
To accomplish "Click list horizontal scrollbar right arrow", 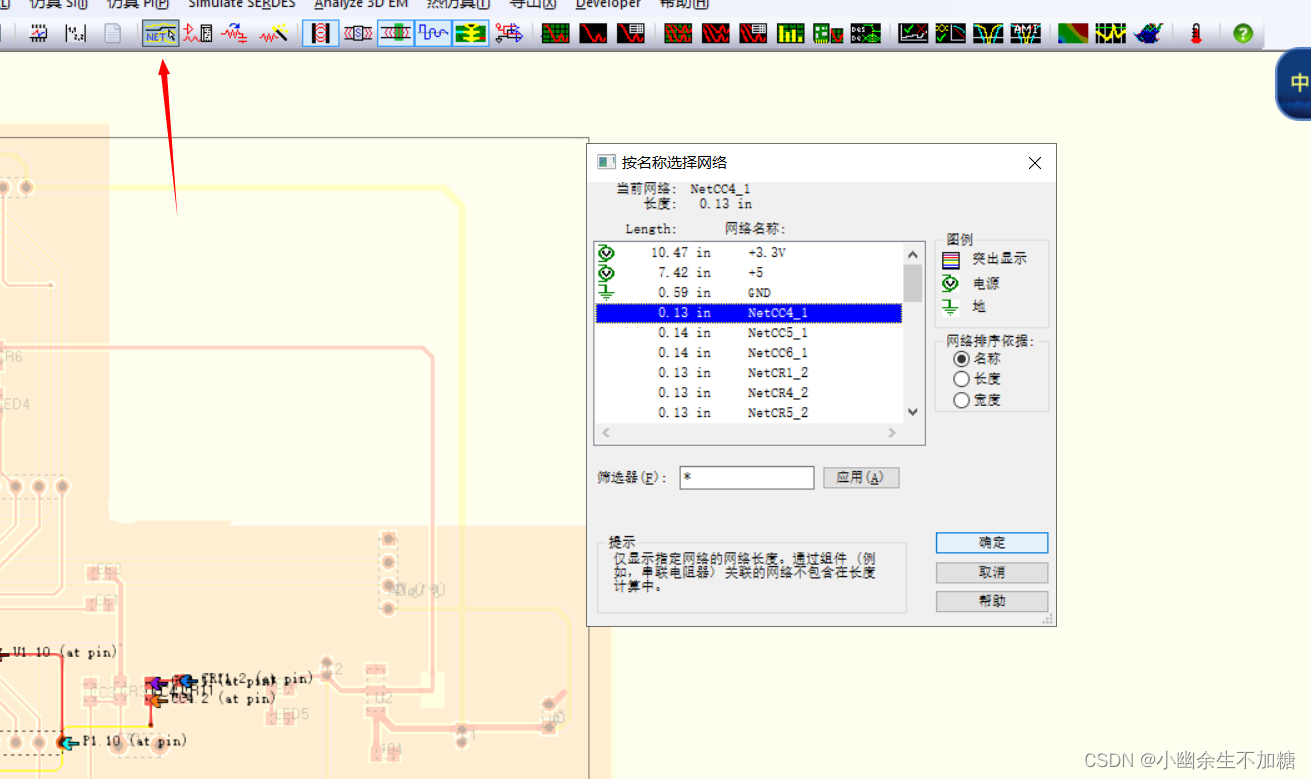I will (x=893, y=433).
